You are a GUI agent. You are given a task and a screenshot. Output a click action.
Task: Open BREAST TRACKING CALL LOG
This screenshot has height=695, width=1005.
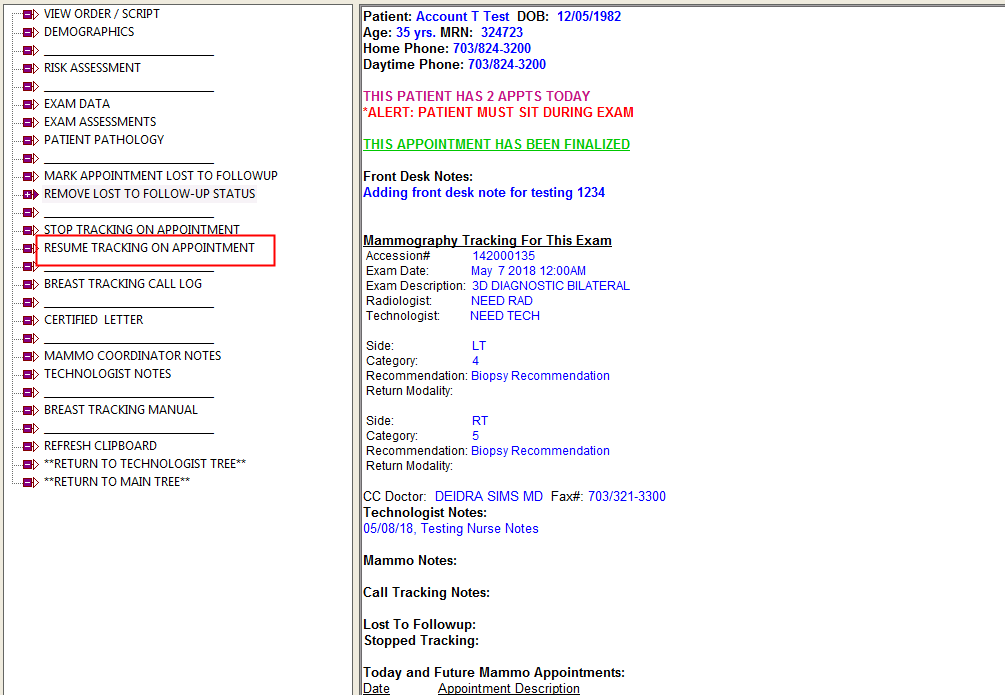[122, 284]
